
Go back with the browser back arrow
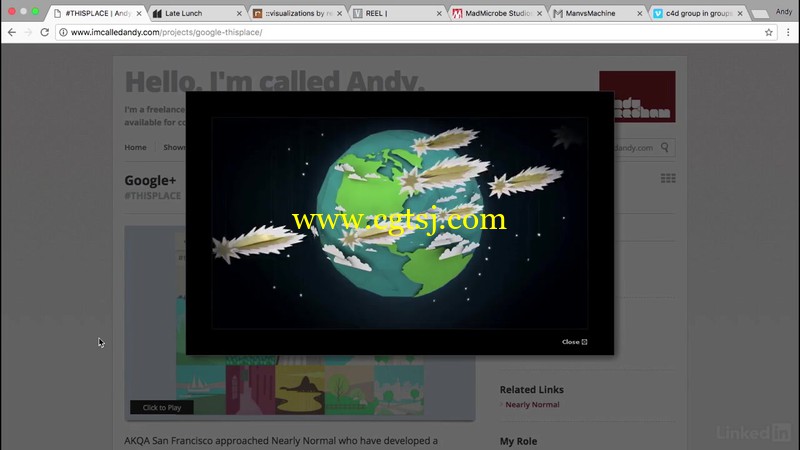[12, 32]
